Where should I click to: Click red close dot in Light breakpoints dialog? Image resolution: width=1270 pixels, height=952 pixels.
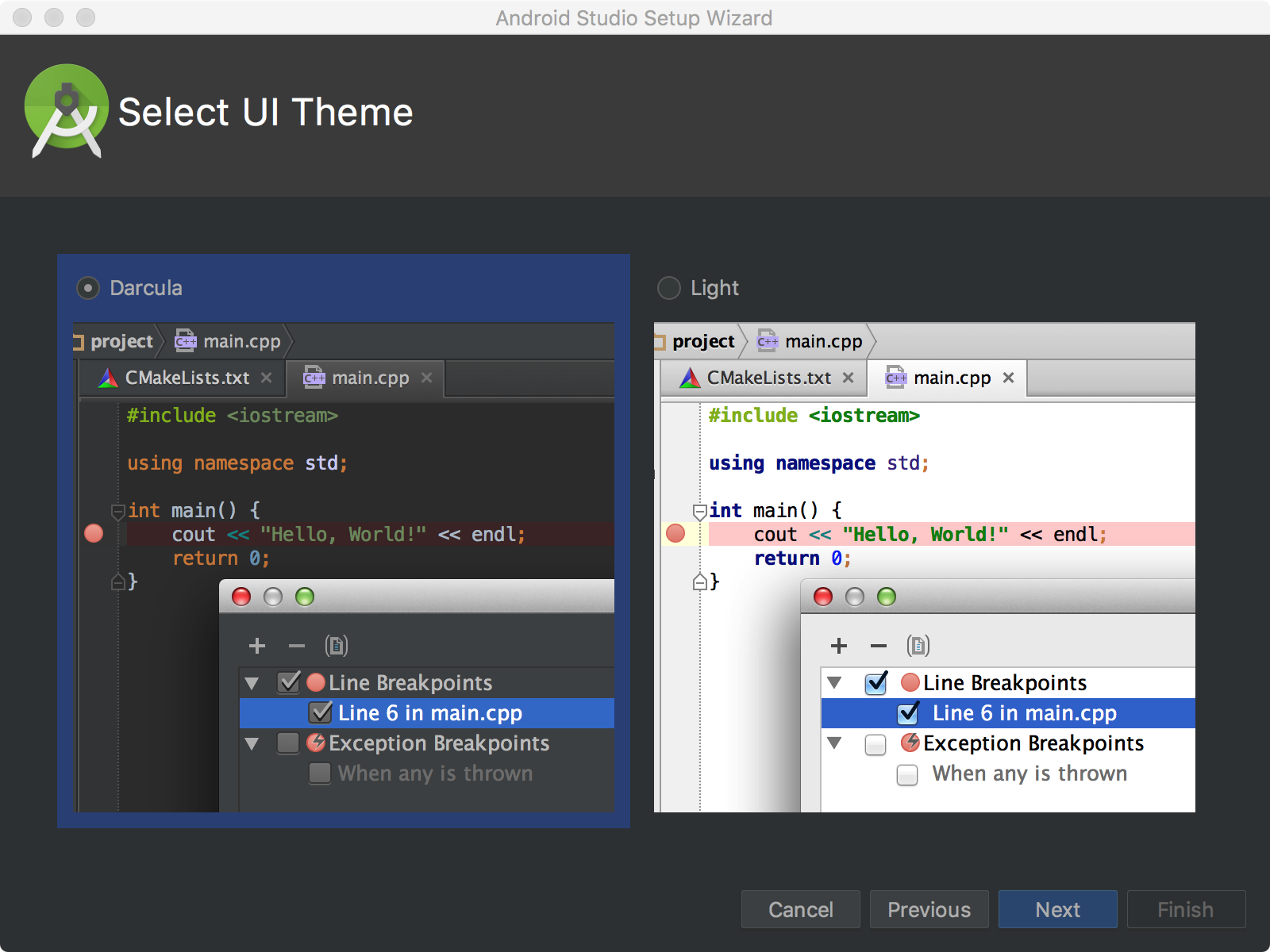(x=823, y=597)
